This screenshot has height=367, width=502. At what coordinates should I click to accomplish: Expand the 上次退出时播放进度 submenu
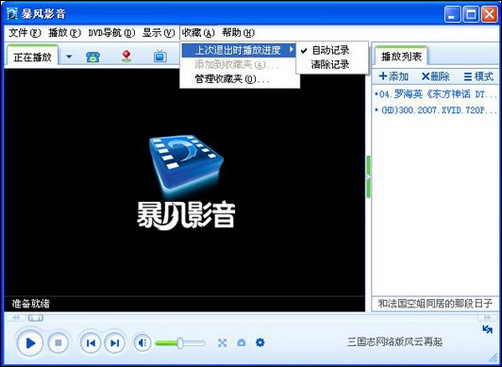238,50
